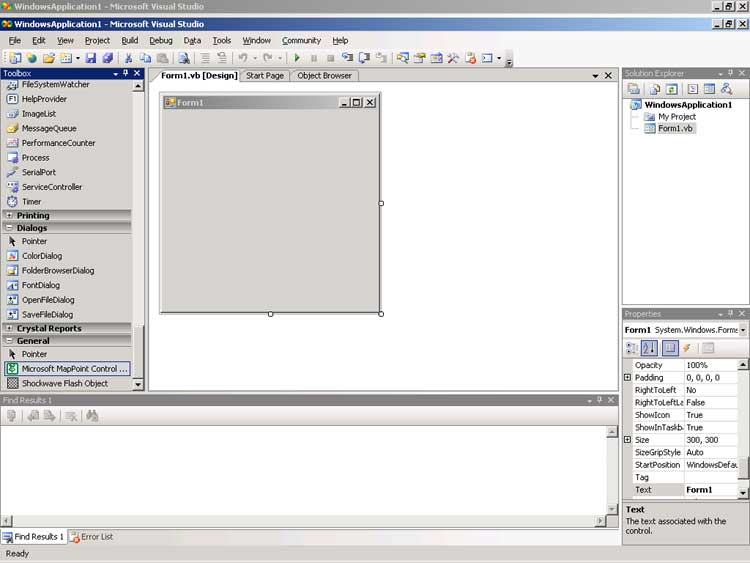Image resolution: width=750 pixels, height=563 pixels.
Task: Expand the Printing toolbox group
Action: (9, 215)
